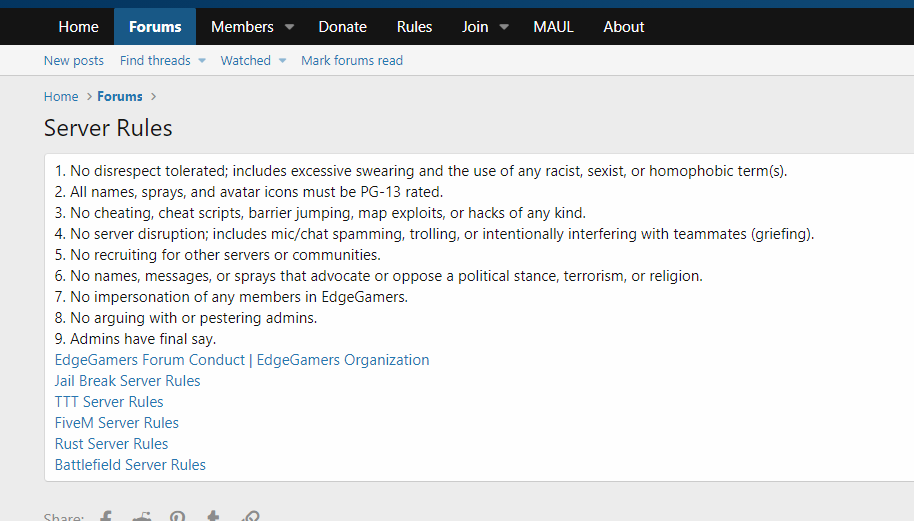
Task: Click the Server Rules page title
Action: click(x=108, y=128)
